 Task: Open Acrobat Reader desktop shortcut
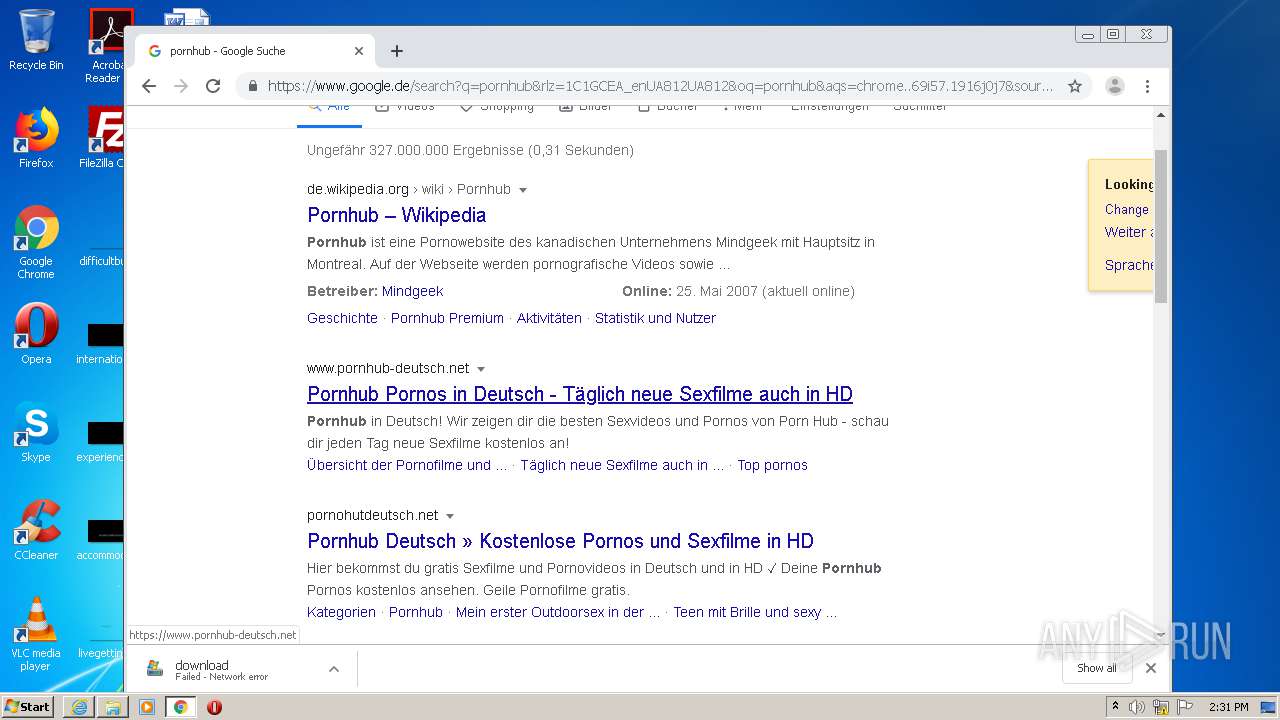pos(106,46)
